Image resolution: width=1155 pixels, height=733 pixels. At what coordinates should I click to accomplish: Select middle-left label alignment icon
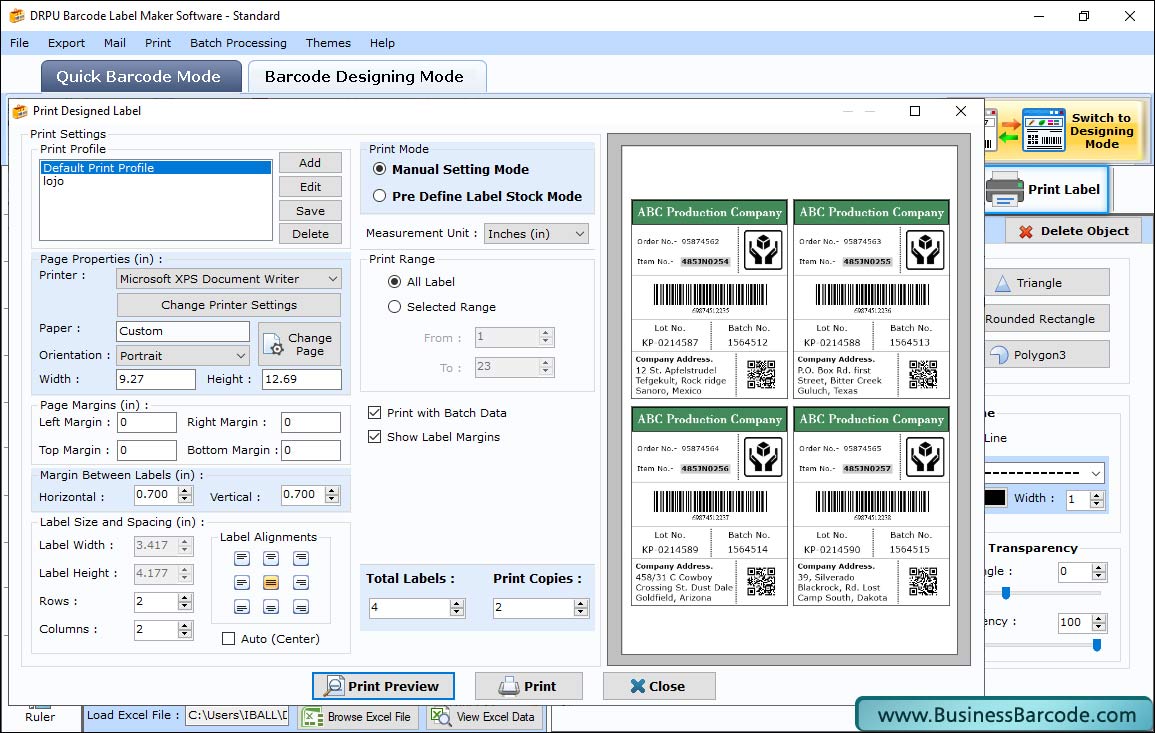[242, 583]
